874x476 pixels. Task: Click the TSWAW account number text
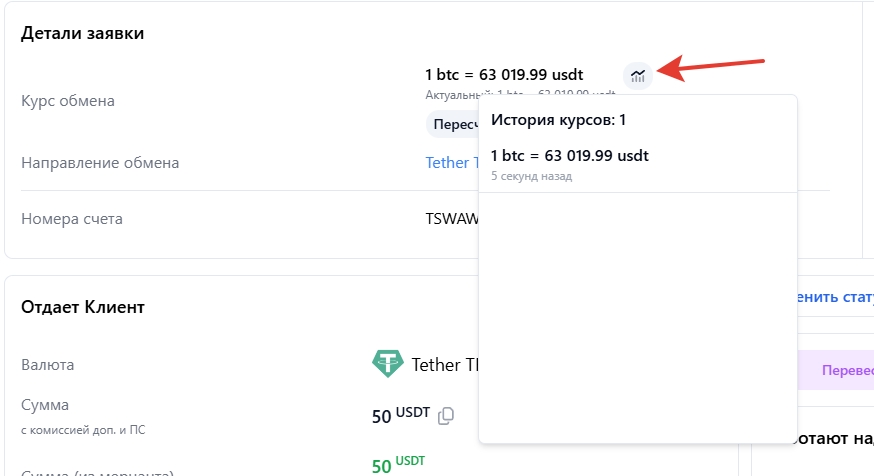click(452, 218)
